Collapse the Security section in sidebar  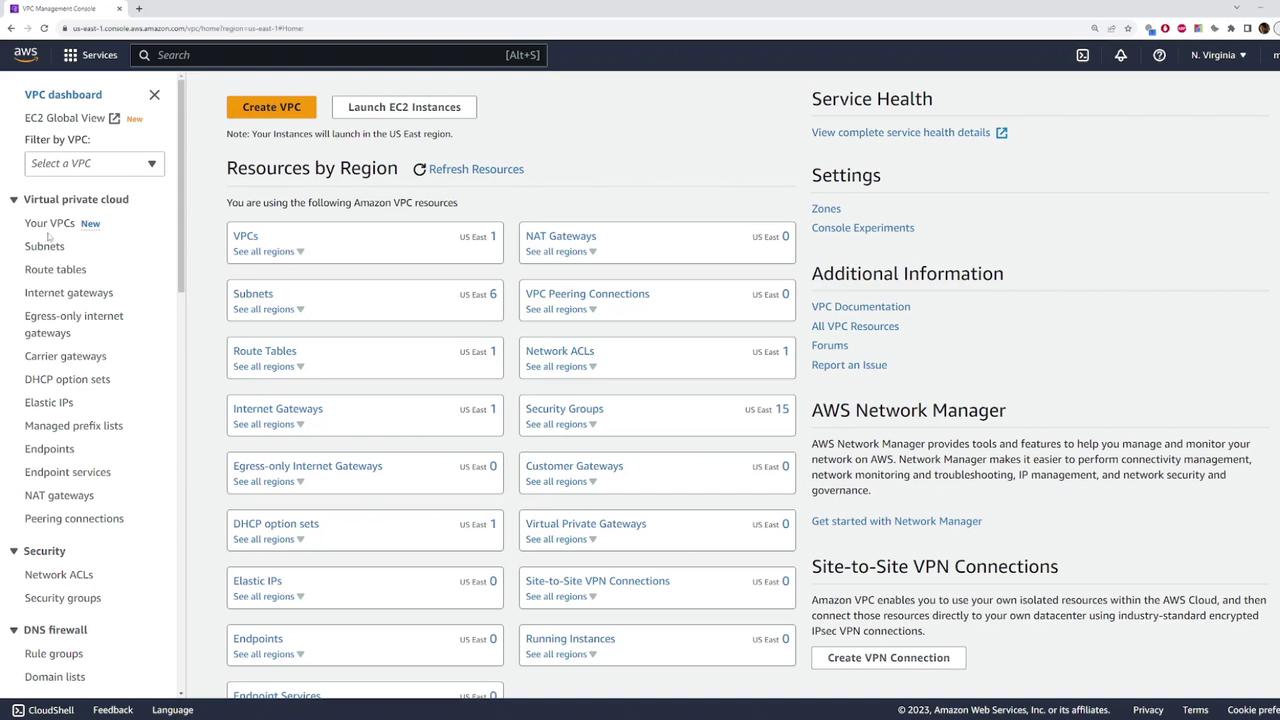pyautogui.click(x=14, y=551)
